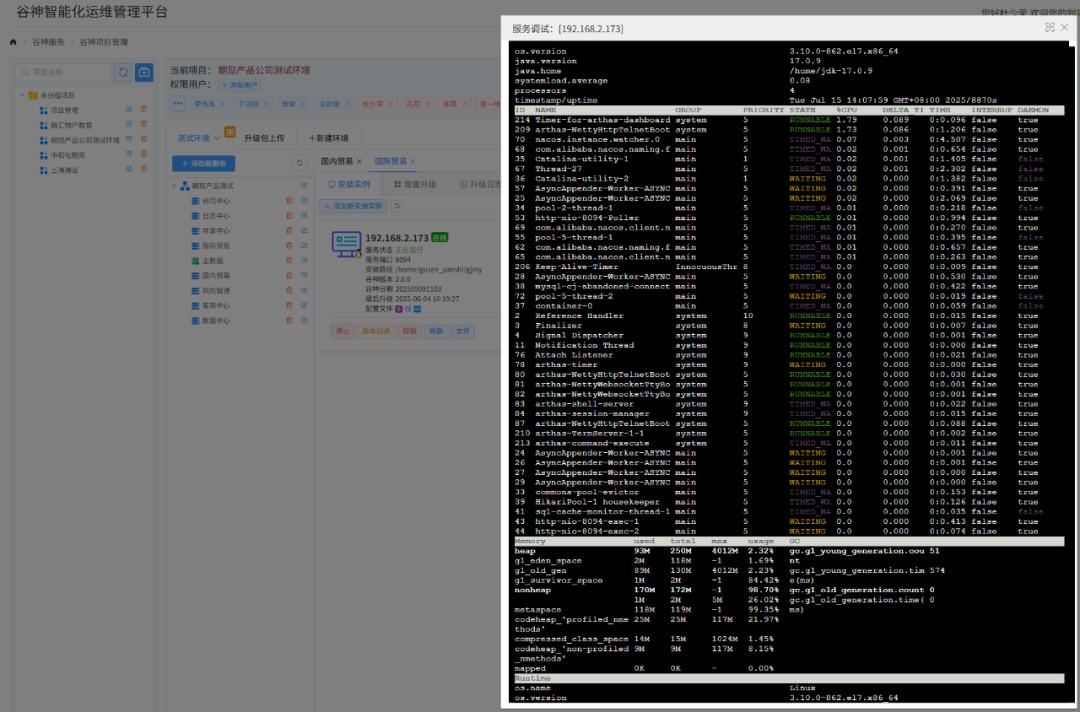
Task: Edit the 融汇物产数易 project
Action: (129, 125)
